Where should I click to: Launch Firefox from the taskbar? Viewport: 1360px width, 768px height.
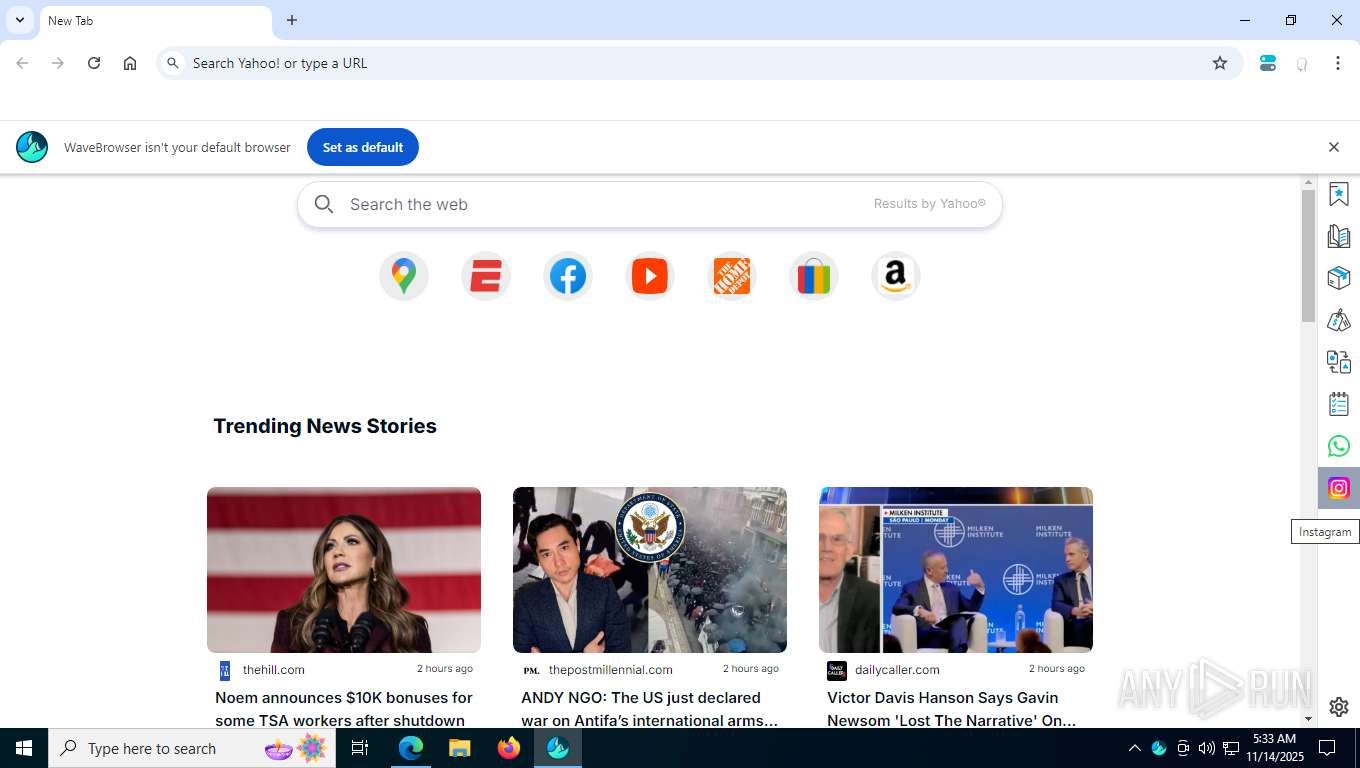click(x=509, y=748)
